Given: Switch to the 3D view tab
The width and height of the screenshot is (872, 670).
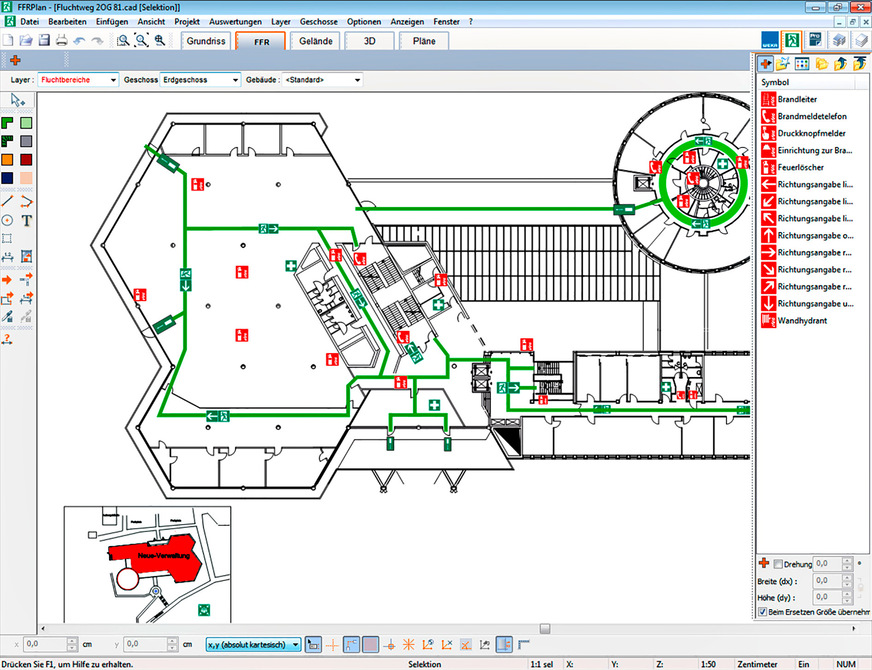Looking at the screenshot, I should [x=369, y=40].
